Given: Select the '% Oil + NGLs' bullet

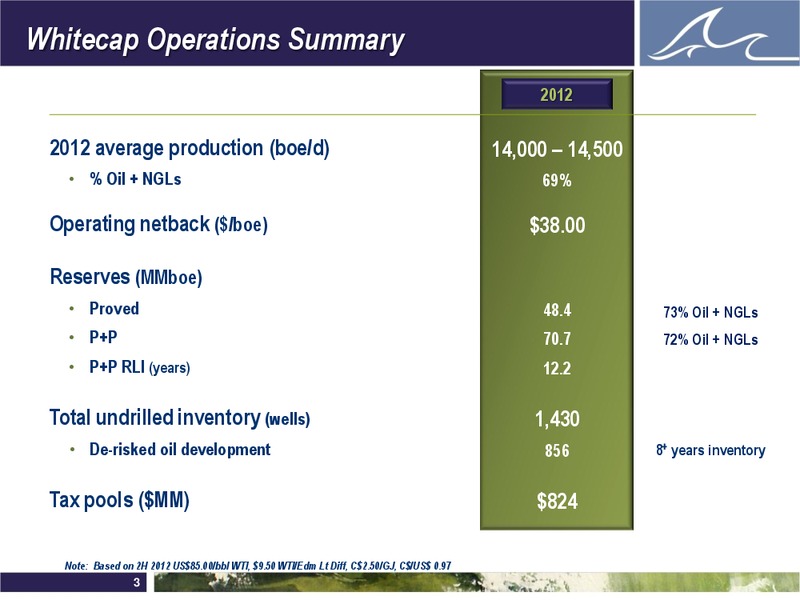Looking at the screenshot, I should [x=135, y=179].
